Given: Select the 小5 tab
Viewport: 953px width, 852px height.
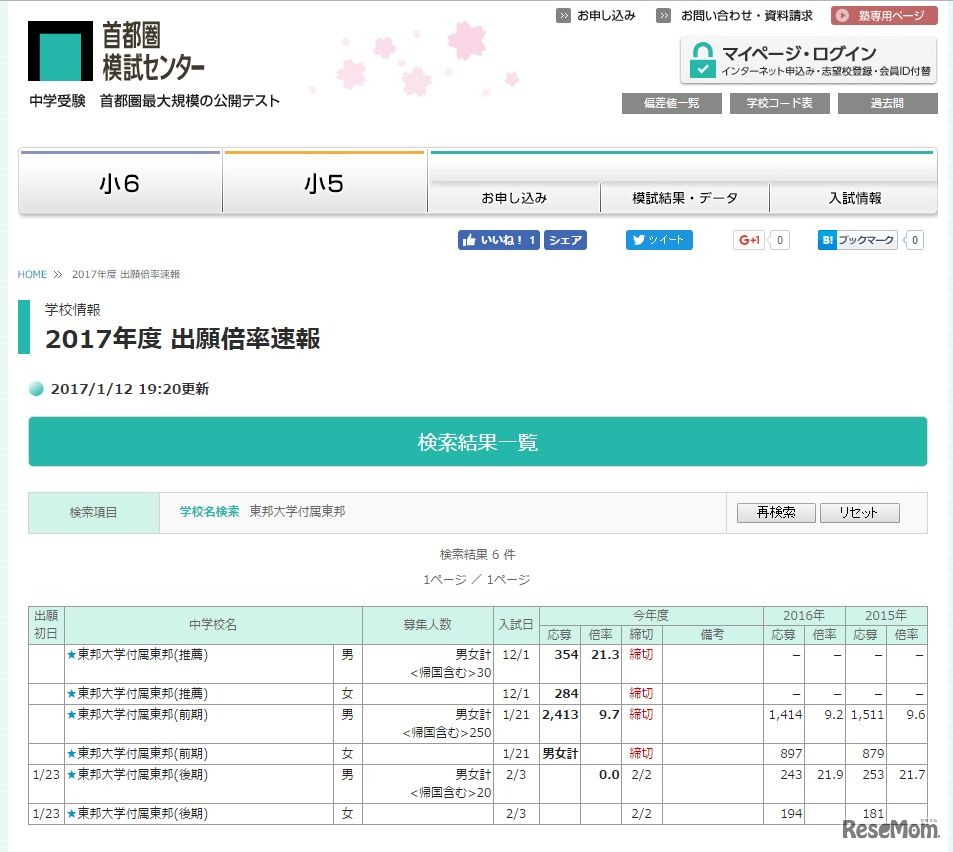Looking at the screenshot, I should click(x=324, y=184).
